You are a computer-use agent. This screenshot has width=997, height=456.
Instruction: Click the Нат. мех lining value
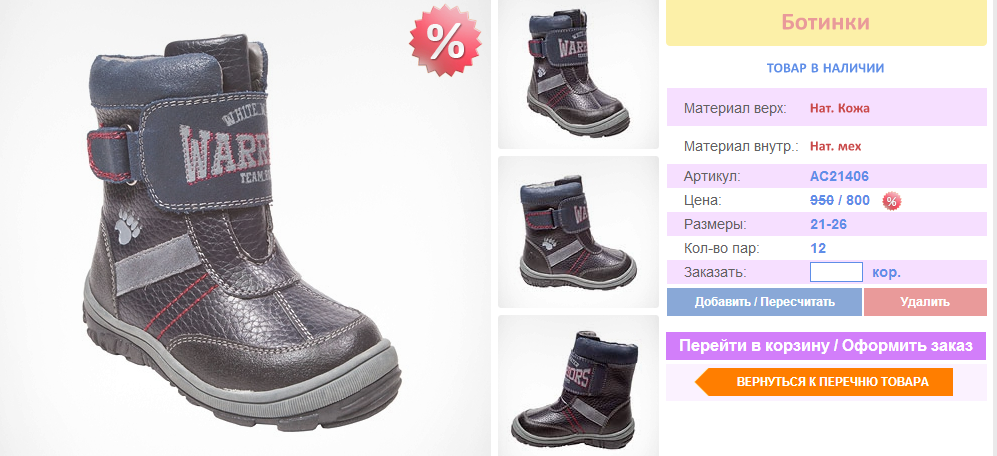click(835, 147)
